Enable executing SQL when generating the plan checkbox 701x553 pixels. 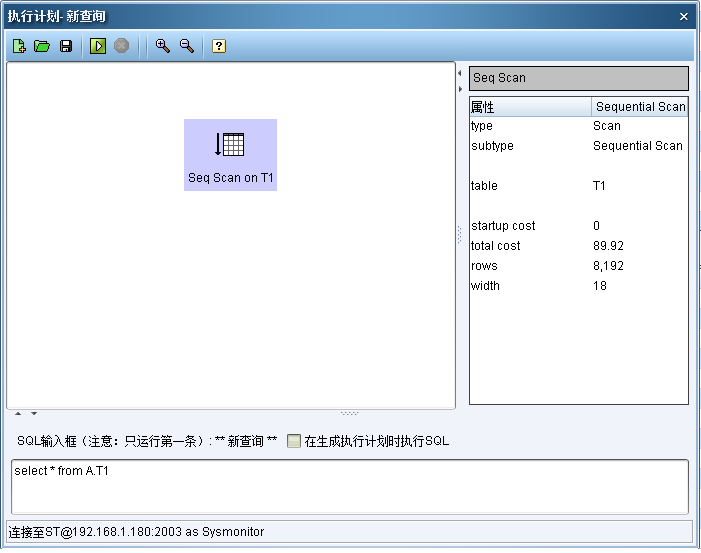[x=294, y=441]
